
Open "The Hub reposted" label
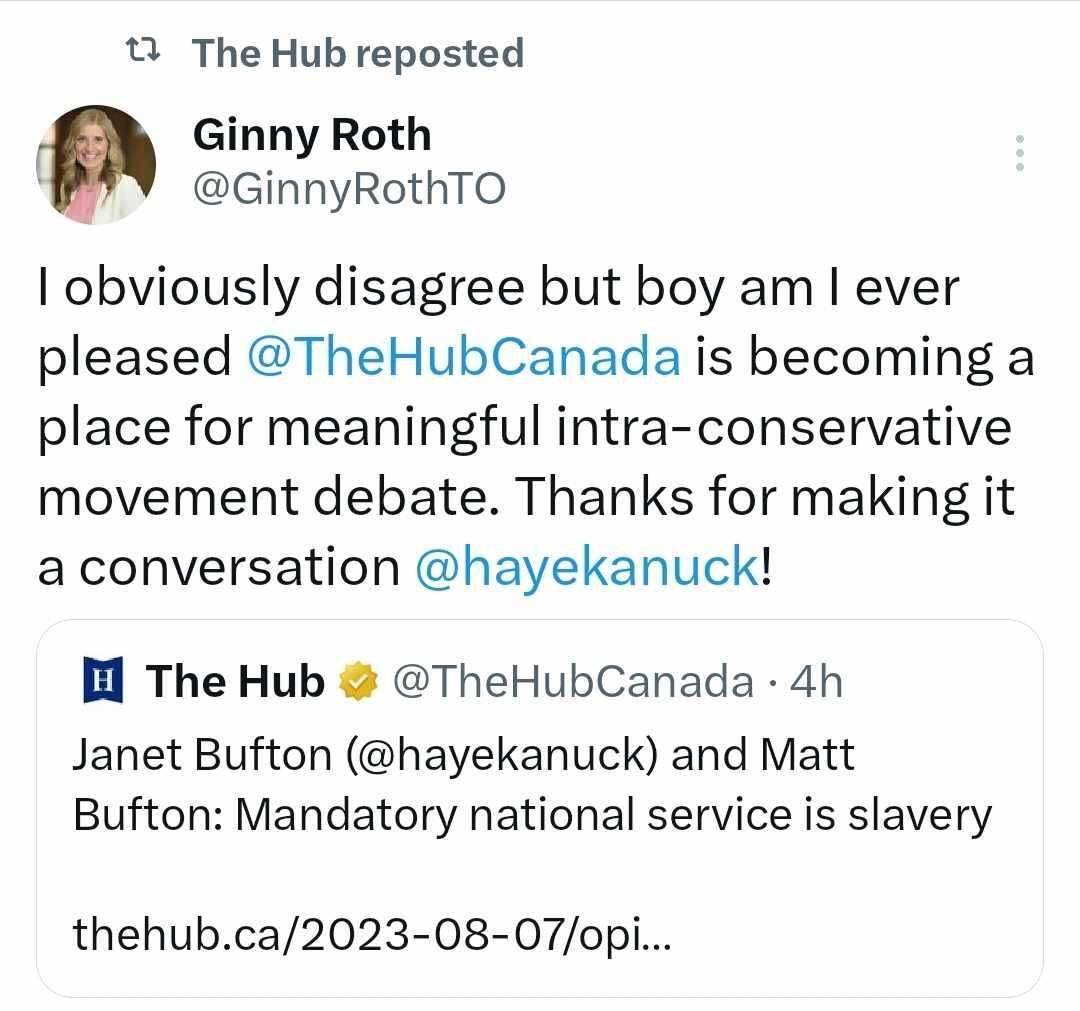357,52
